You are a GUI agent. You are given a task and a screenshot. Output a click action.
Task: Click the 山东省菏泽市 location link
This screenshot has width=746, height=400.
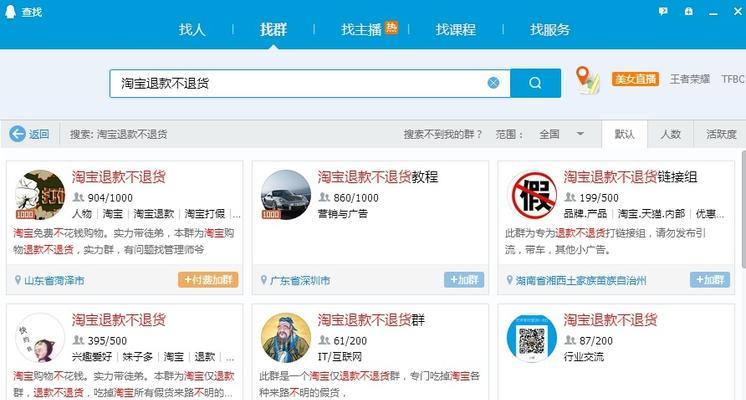click(x=54, y=281)
